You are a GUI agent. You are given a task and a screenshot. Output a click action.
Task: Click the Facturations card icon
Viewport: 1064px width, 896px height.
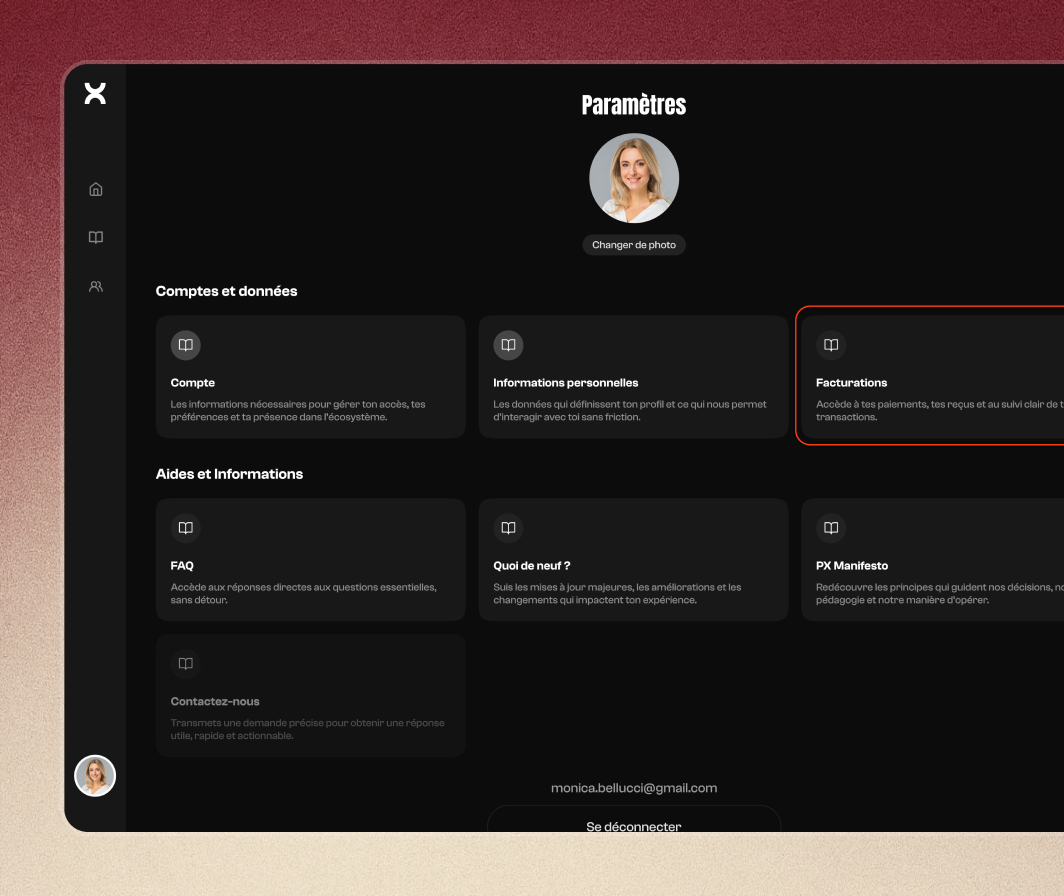tap(831, 345)
